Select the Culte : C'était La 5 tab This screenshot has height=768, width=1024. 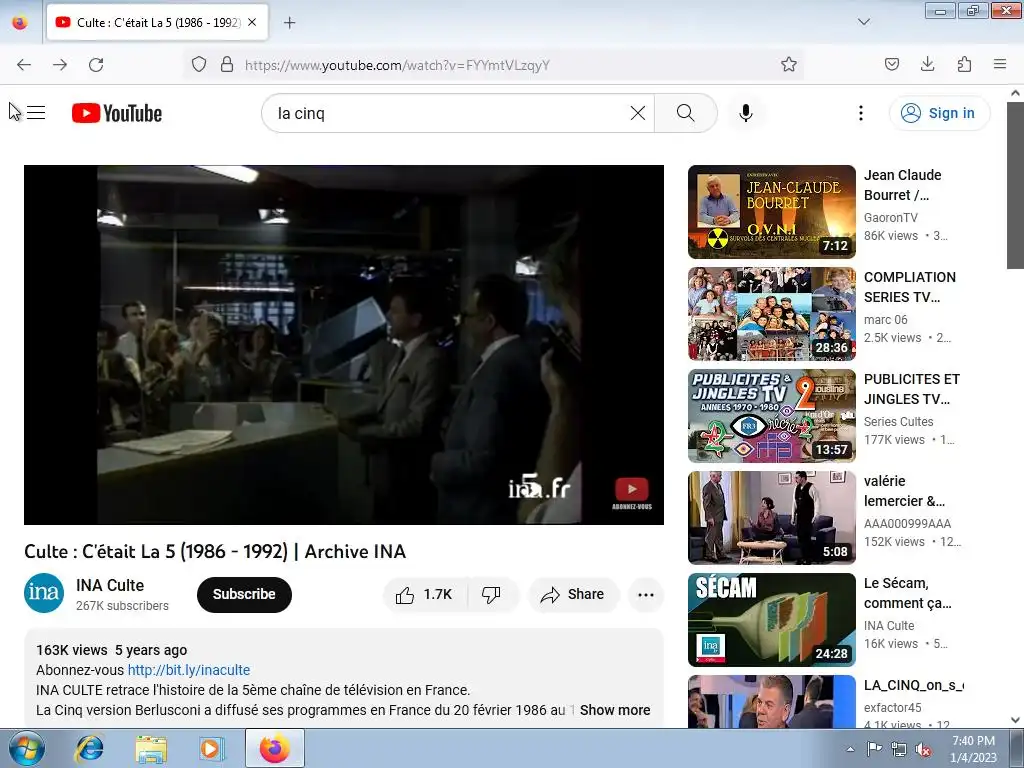[x=157, y=22]
